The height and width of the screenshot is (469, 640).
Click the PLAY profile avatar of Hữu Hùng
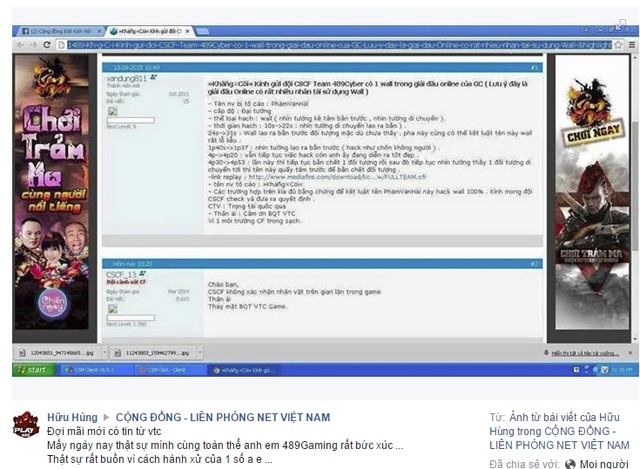point(26,425)
